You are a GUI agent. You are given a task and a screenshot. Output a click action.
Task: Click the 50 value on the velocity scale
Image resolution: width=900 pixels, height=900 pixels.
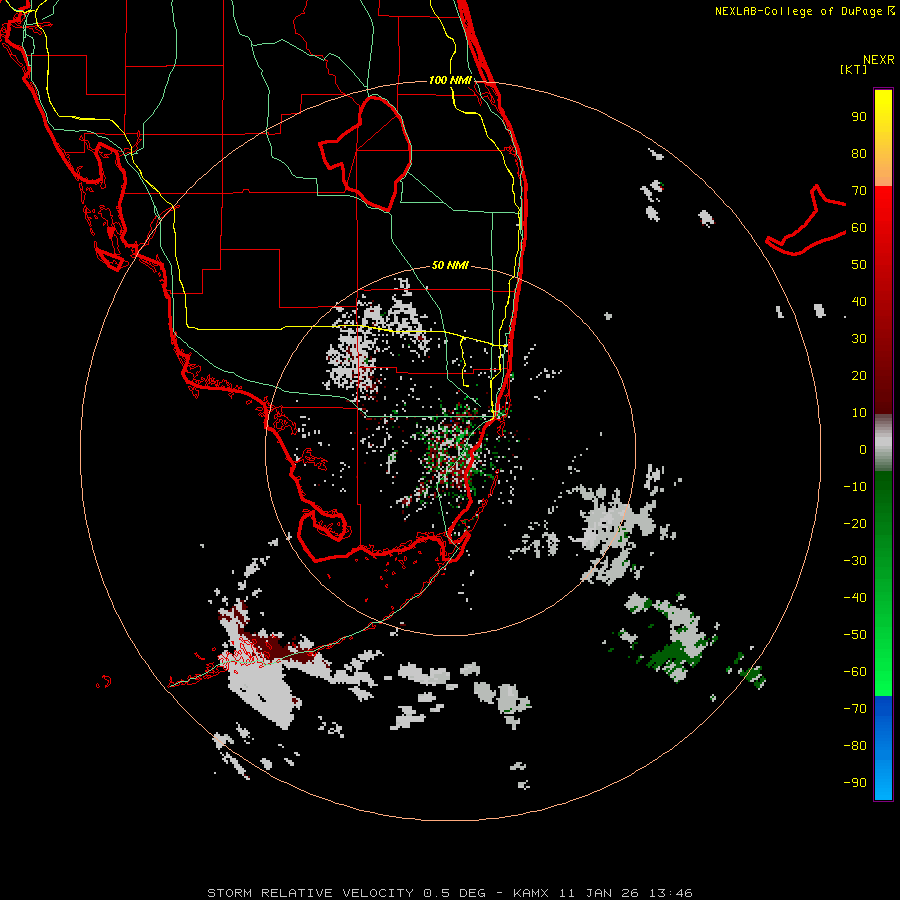click(x=859, y=265)
